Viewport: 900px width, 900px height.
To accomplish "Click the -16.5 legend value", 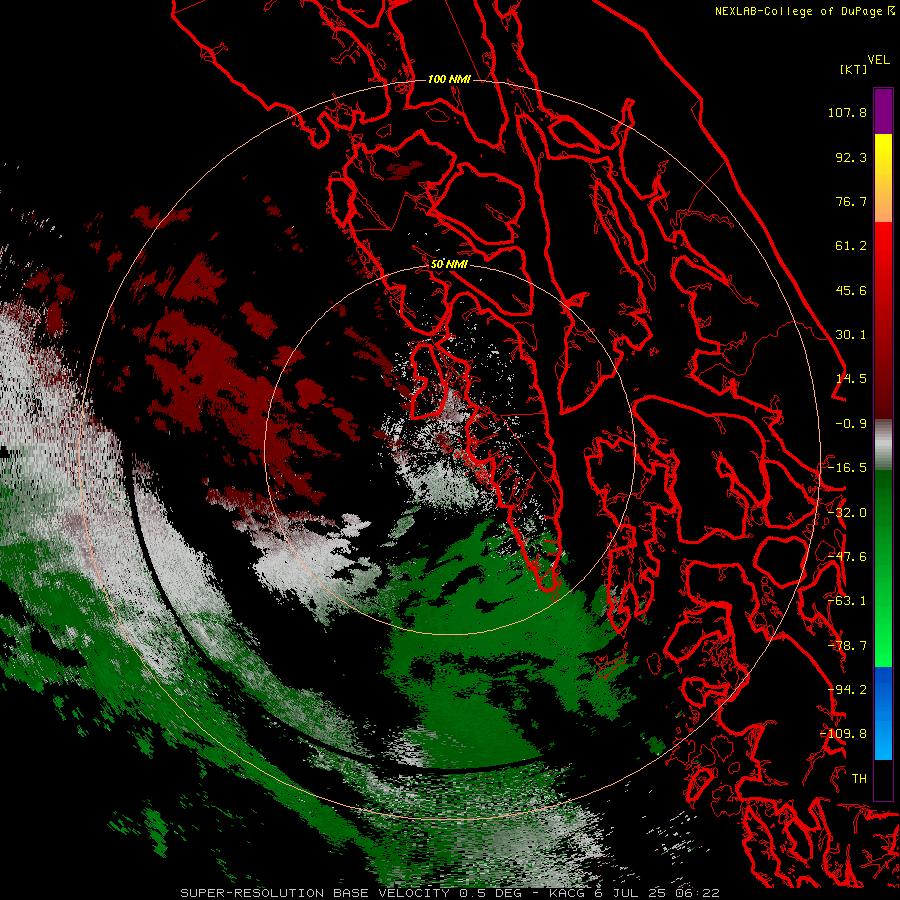I will tap(847, 468).
